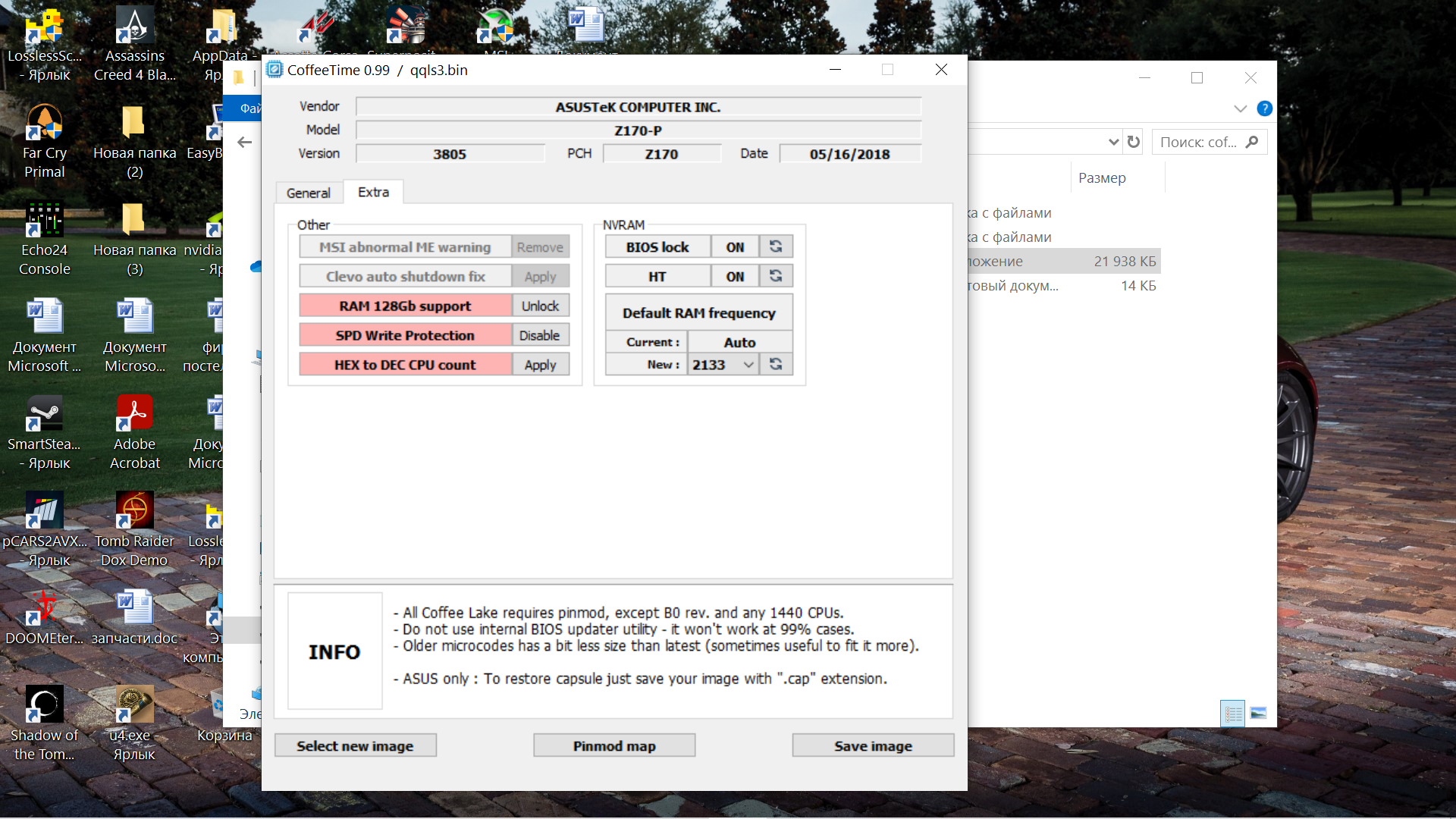
Task: Switch to the General tab
Action: click(x=308, y=193)
